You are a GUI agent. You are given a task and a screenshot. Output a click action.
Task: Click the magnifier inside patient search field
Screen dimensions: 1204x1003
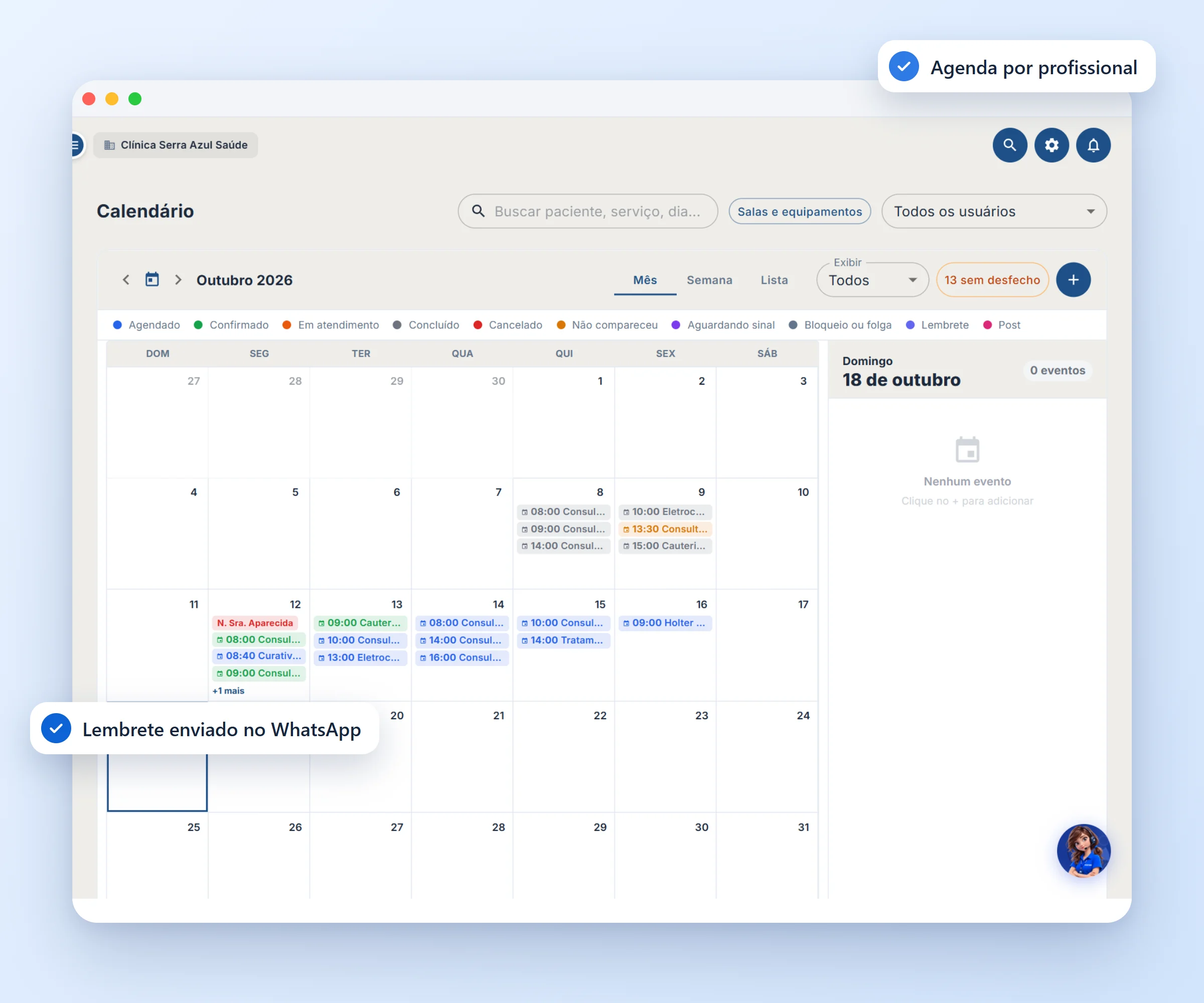[x=478, y=211]
